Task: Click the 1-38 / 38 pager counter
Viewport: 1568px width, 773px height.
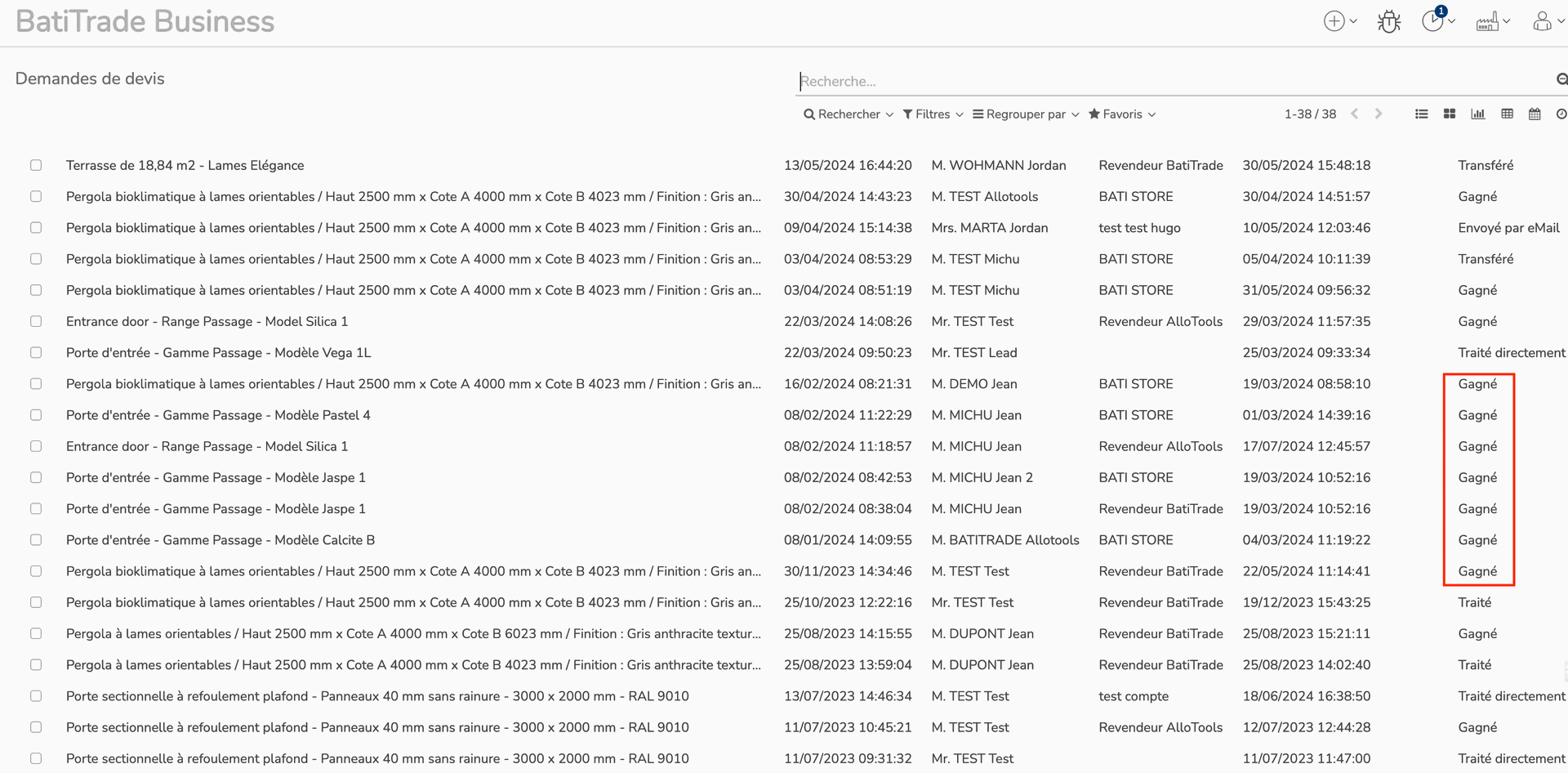Action: coord(1310,114)
